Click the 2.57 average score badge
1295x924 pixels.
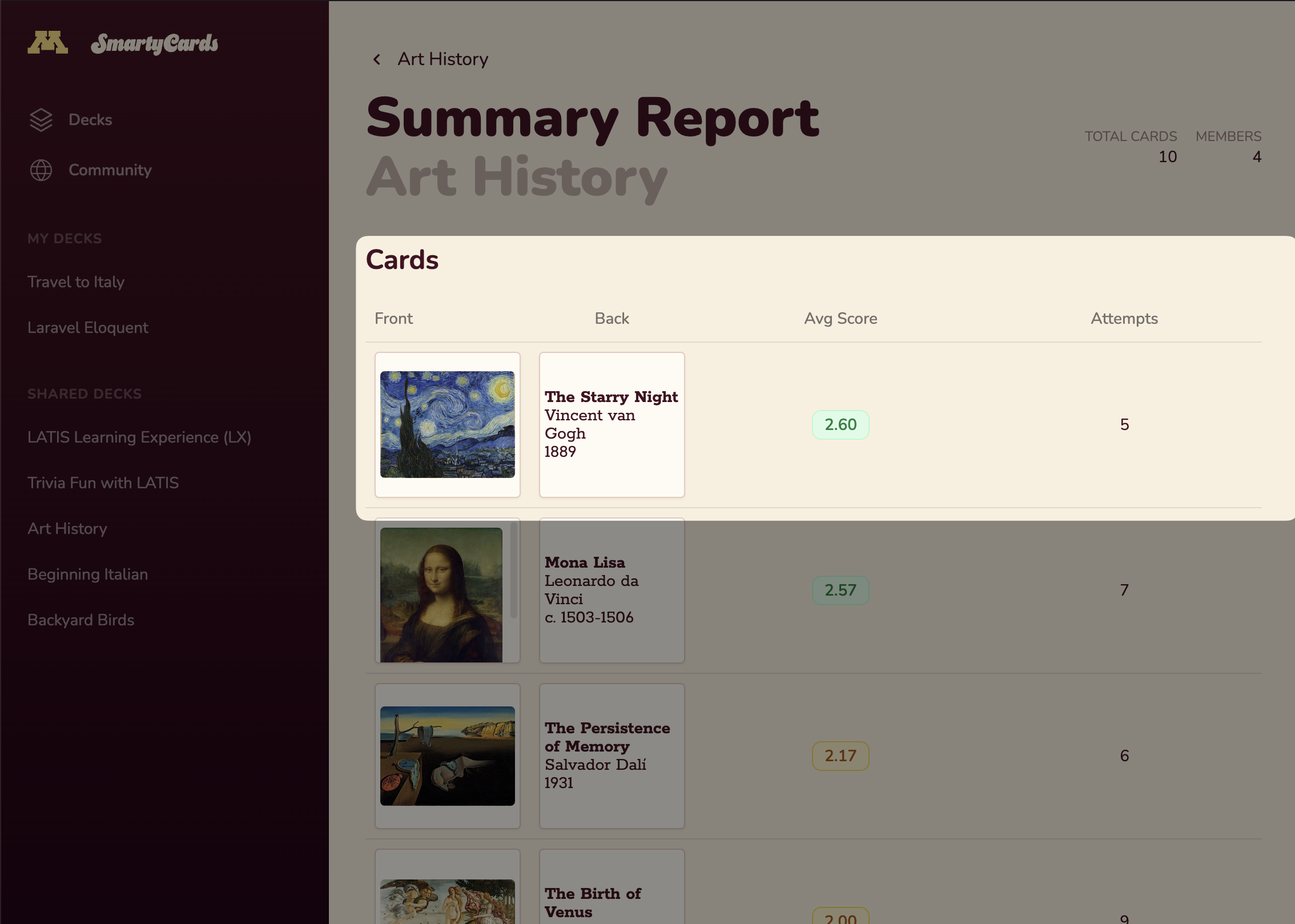(840, 590)
